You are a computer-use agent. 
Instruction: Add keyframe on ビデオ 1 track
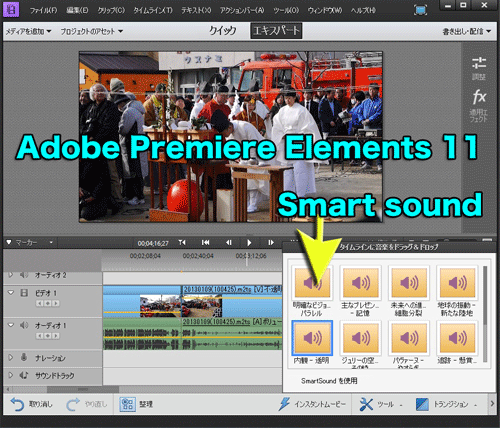48,303
